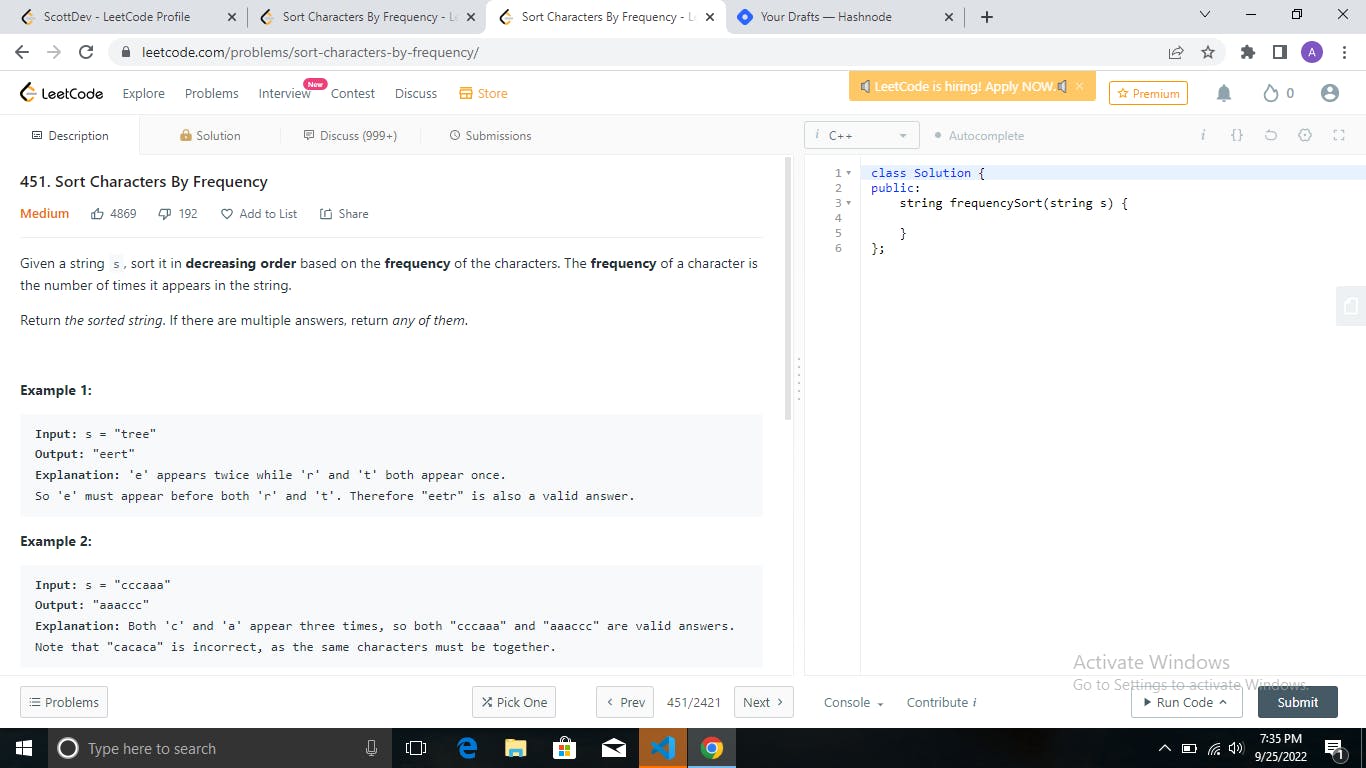Open the Mail app on taskbar

(614, 748)
